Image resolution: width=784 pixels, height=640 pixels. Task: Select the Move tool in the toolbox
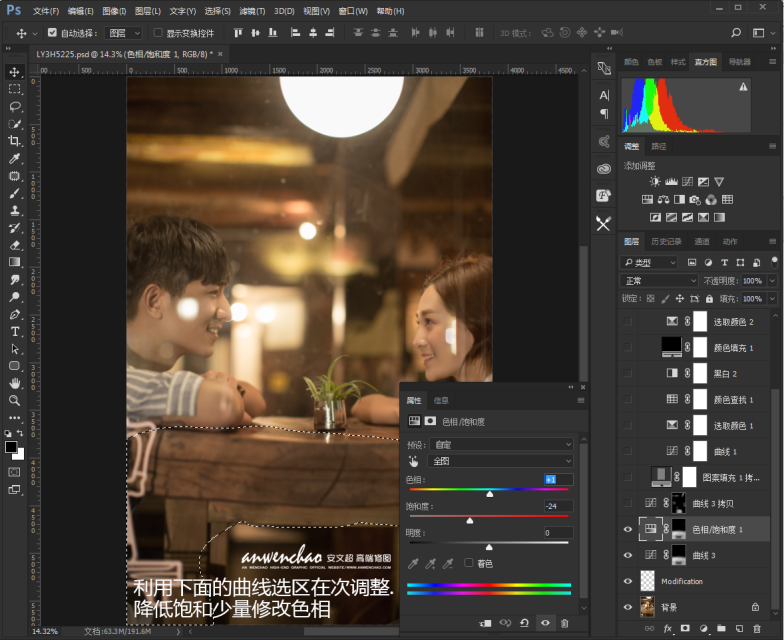point(14,72)
